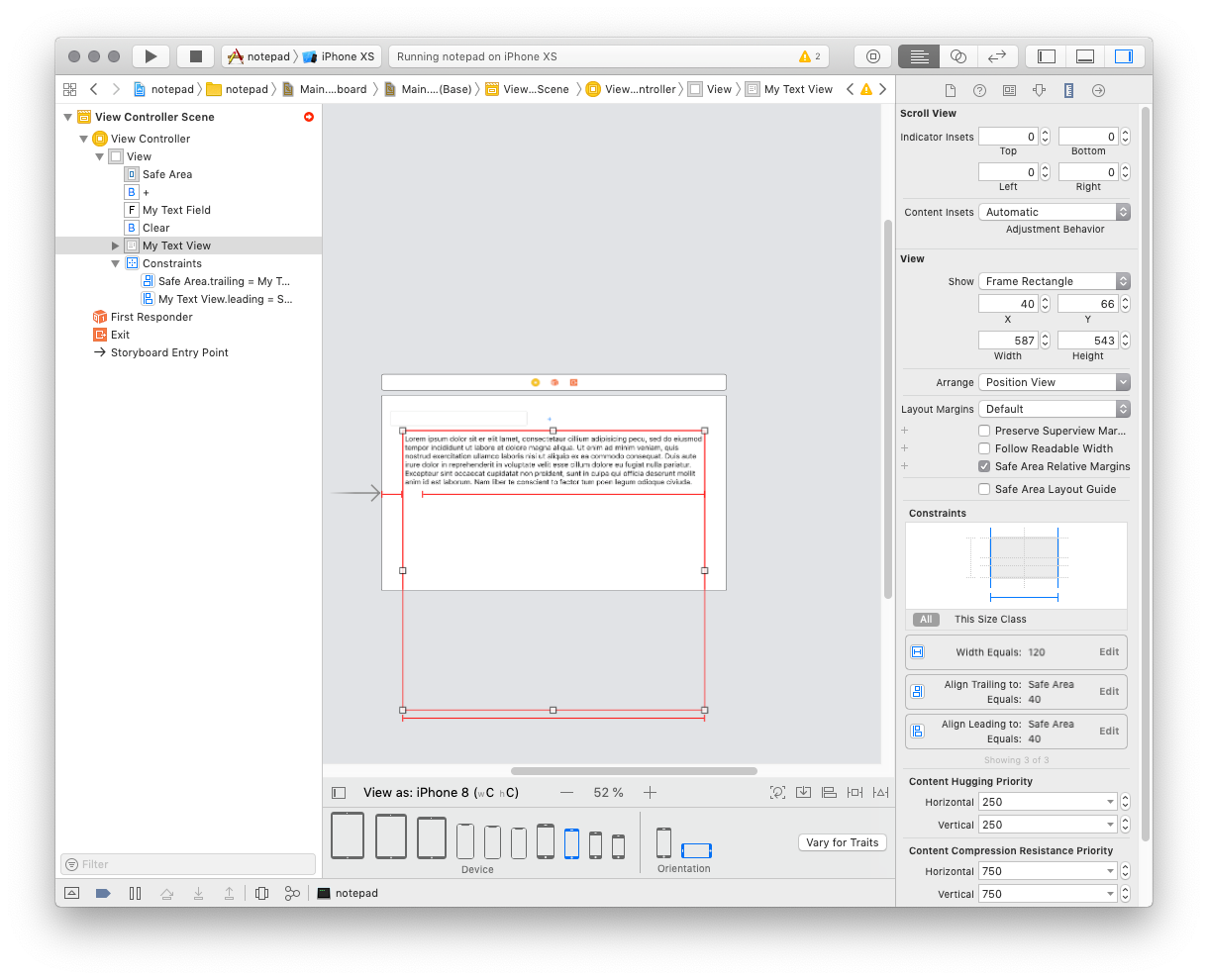Click the Run button in toolbar
1208x980 pixels.
tap(151, 56)
